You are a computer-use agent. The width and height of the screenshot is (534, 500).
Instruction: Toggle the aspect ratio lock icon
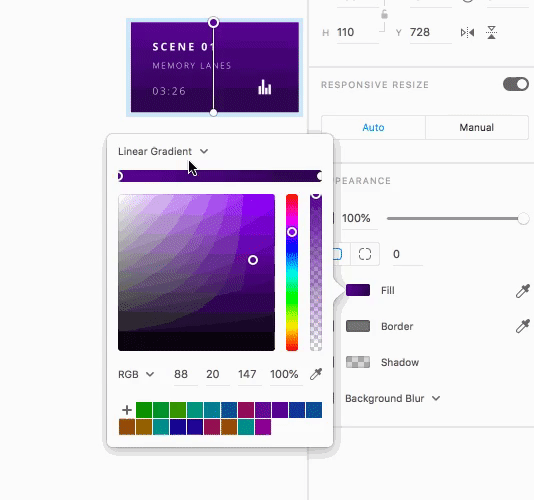[x=384, y=14]
